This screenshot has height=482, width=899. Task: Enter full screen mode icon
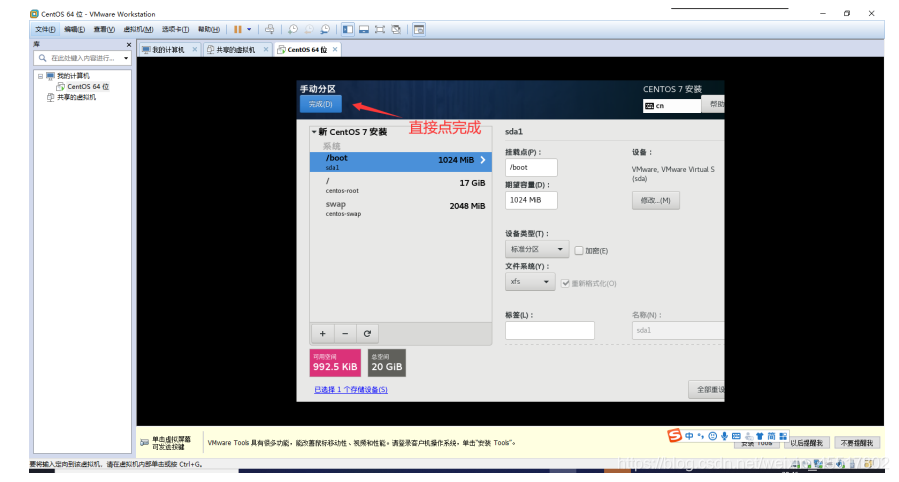380,29
